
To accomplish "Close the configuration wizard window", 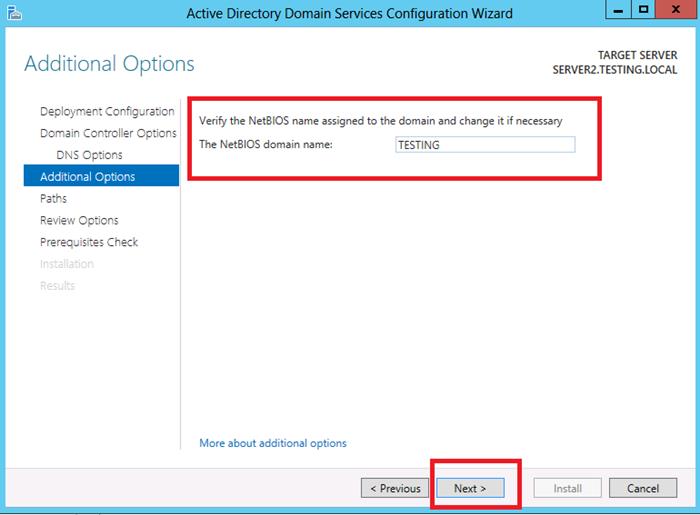I will click(676, 10).
